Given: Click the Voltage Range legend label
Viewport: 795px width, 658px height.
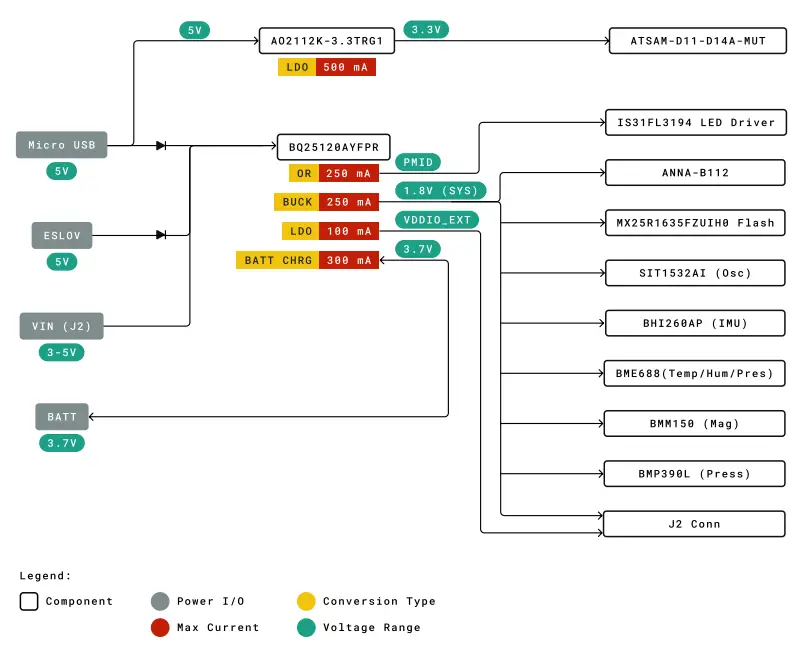Looking at the screenshot, I should [x=372, y=628].
